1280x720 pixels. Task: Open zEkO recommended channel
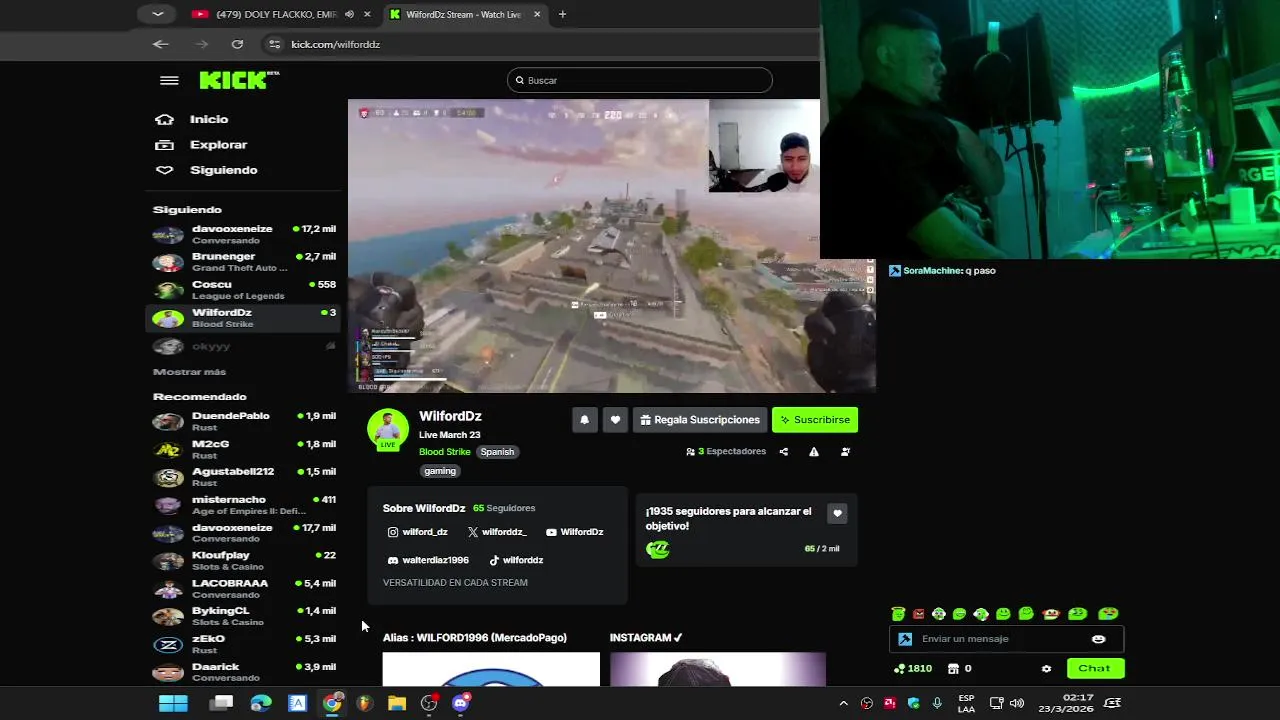click(244, 644)
